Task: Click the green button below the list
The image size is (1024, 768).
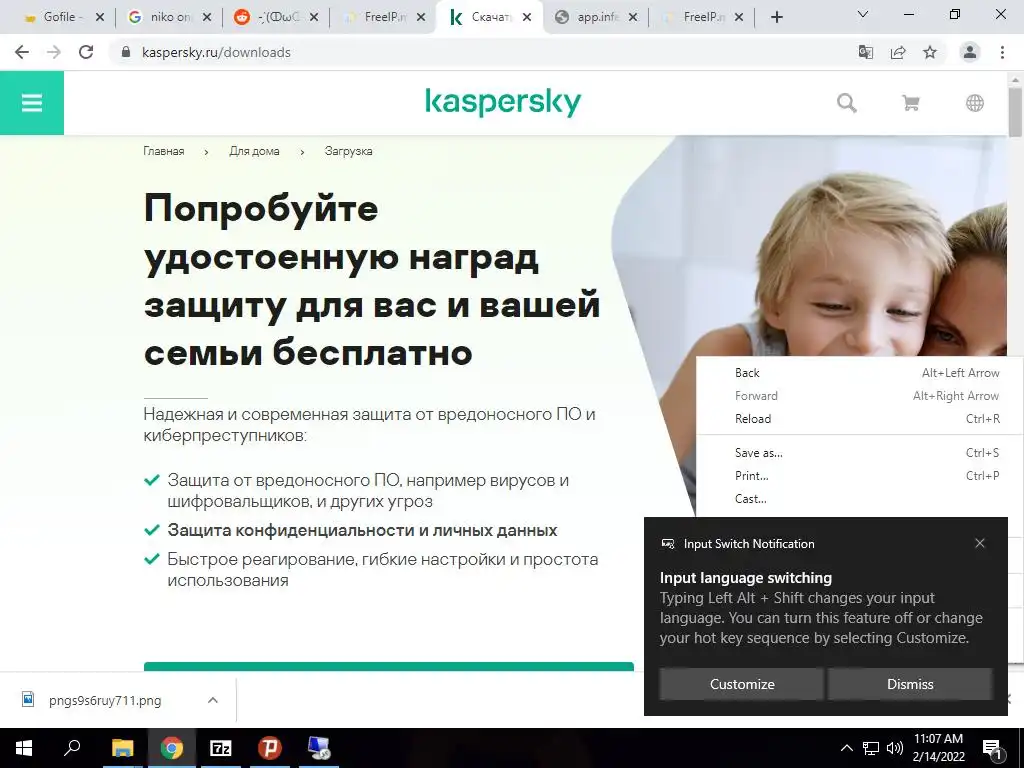Action: click(389, 666)
